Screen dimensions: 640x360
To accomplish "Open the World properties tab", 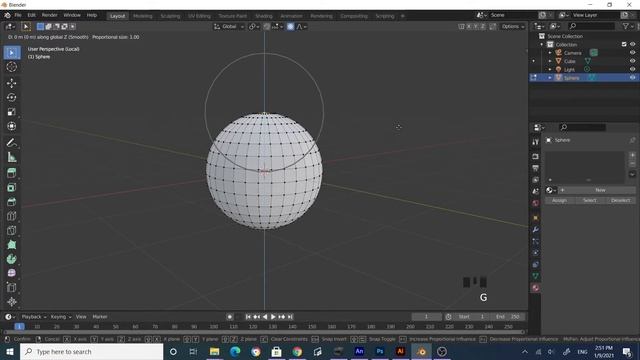I will (x=536, y=203).
